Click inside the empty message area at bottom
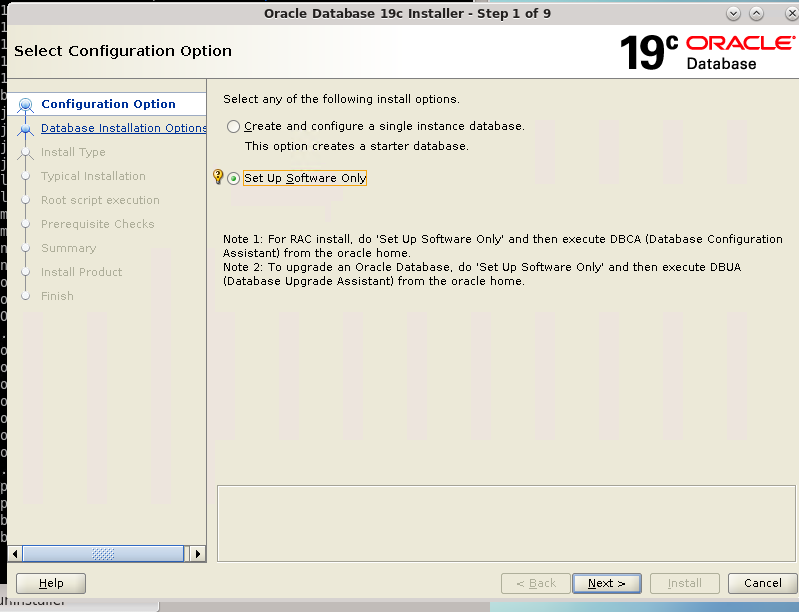 point(506,523)
